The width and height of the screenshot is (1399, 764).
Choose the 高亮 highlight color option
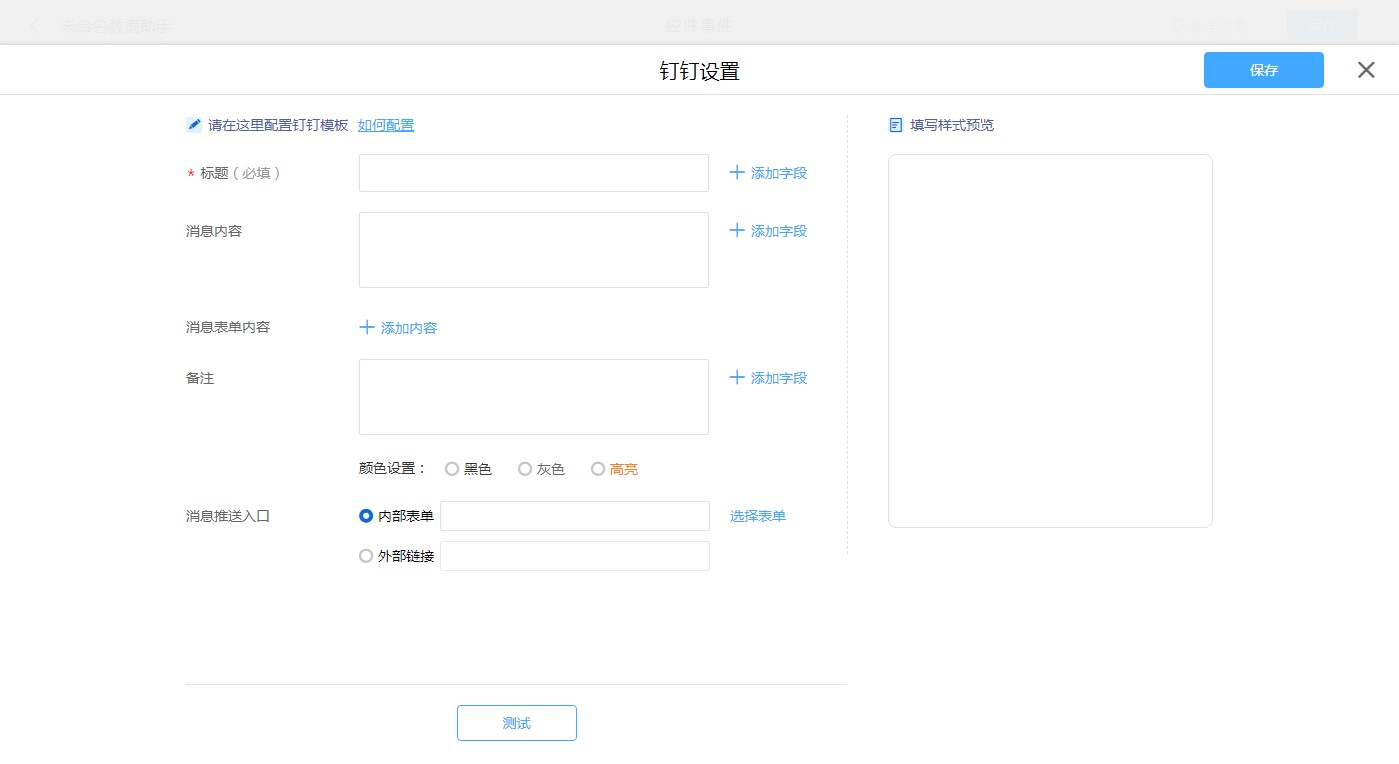(x=598, y=469)
